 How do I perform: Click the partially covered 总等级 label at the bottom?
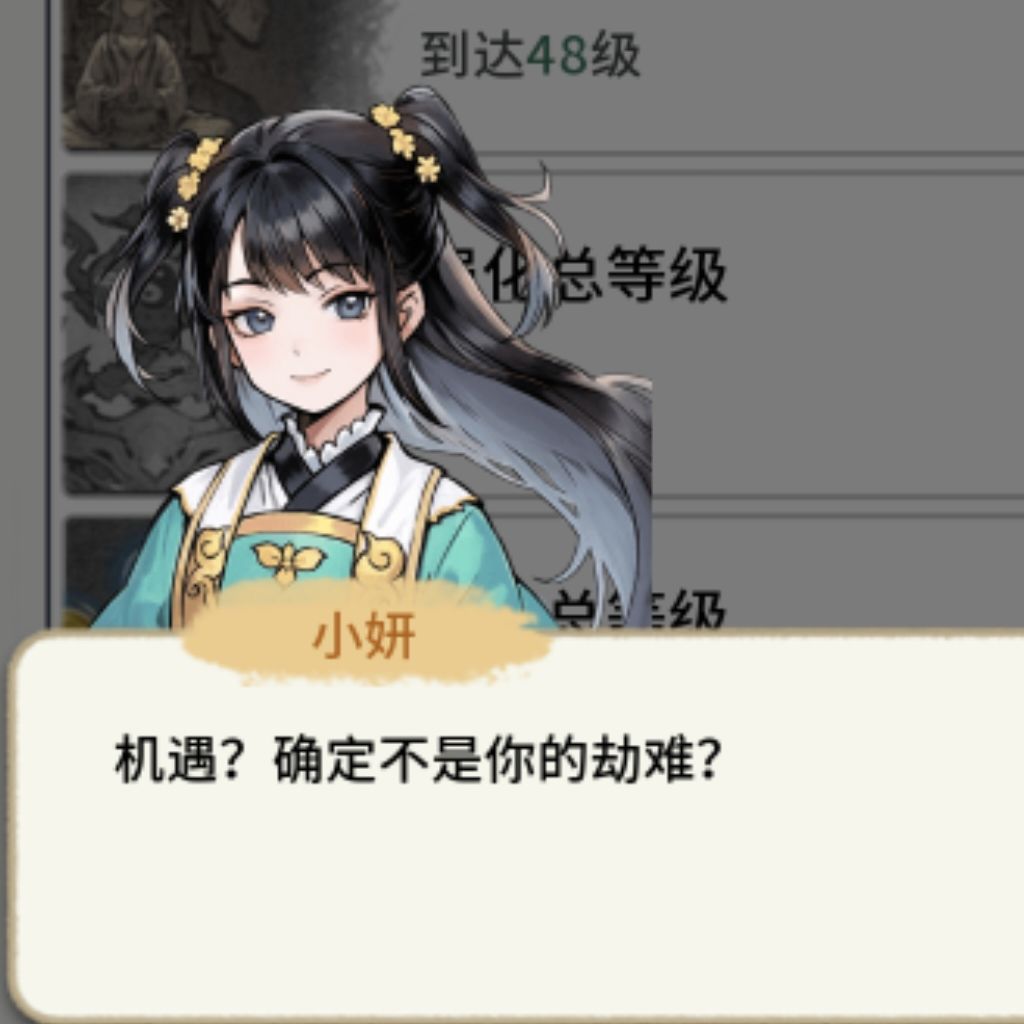click(x=640, y=609)
